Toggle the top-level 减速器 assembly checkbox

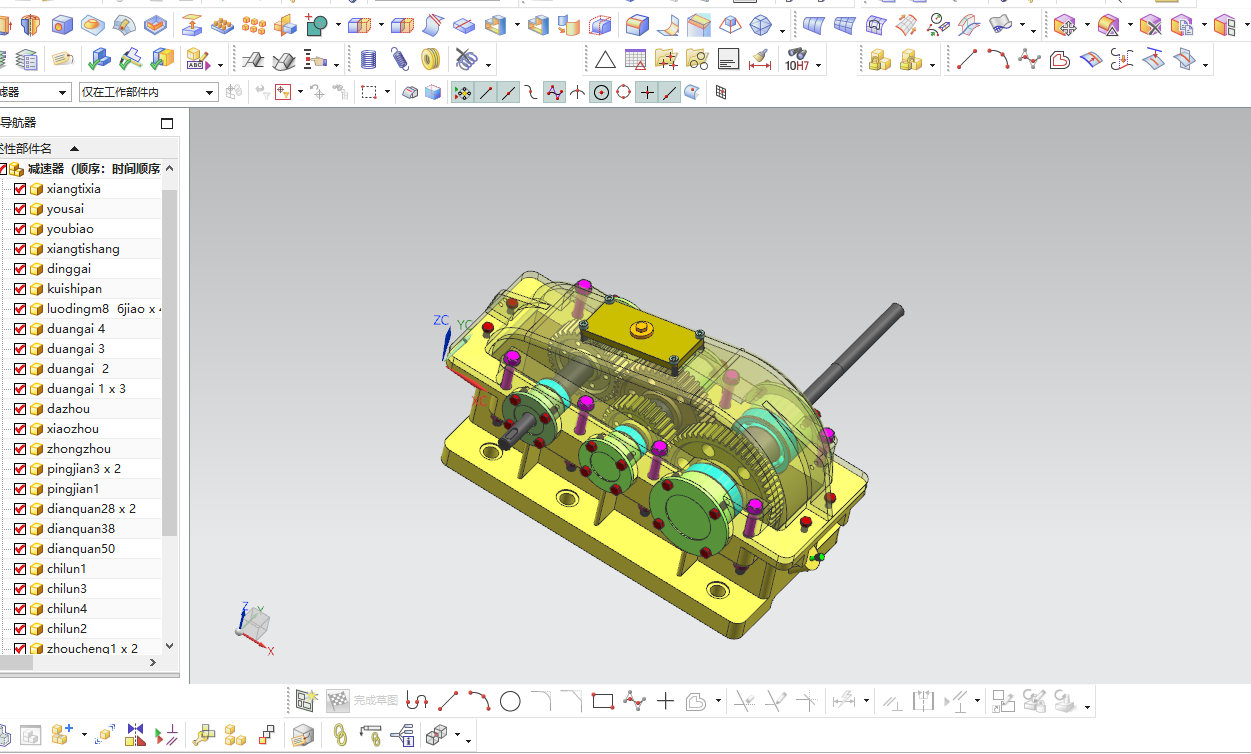coord(3,169)
